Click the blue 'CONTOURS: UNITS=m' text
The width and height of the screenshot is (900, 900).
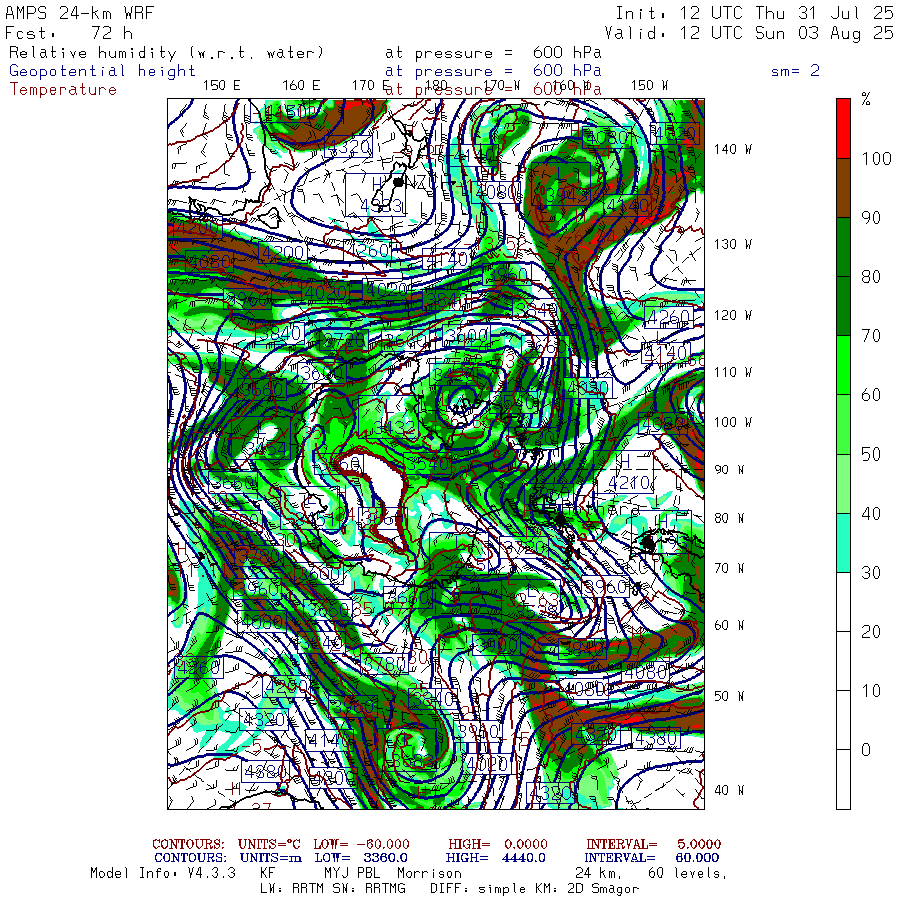pos(228,858)
